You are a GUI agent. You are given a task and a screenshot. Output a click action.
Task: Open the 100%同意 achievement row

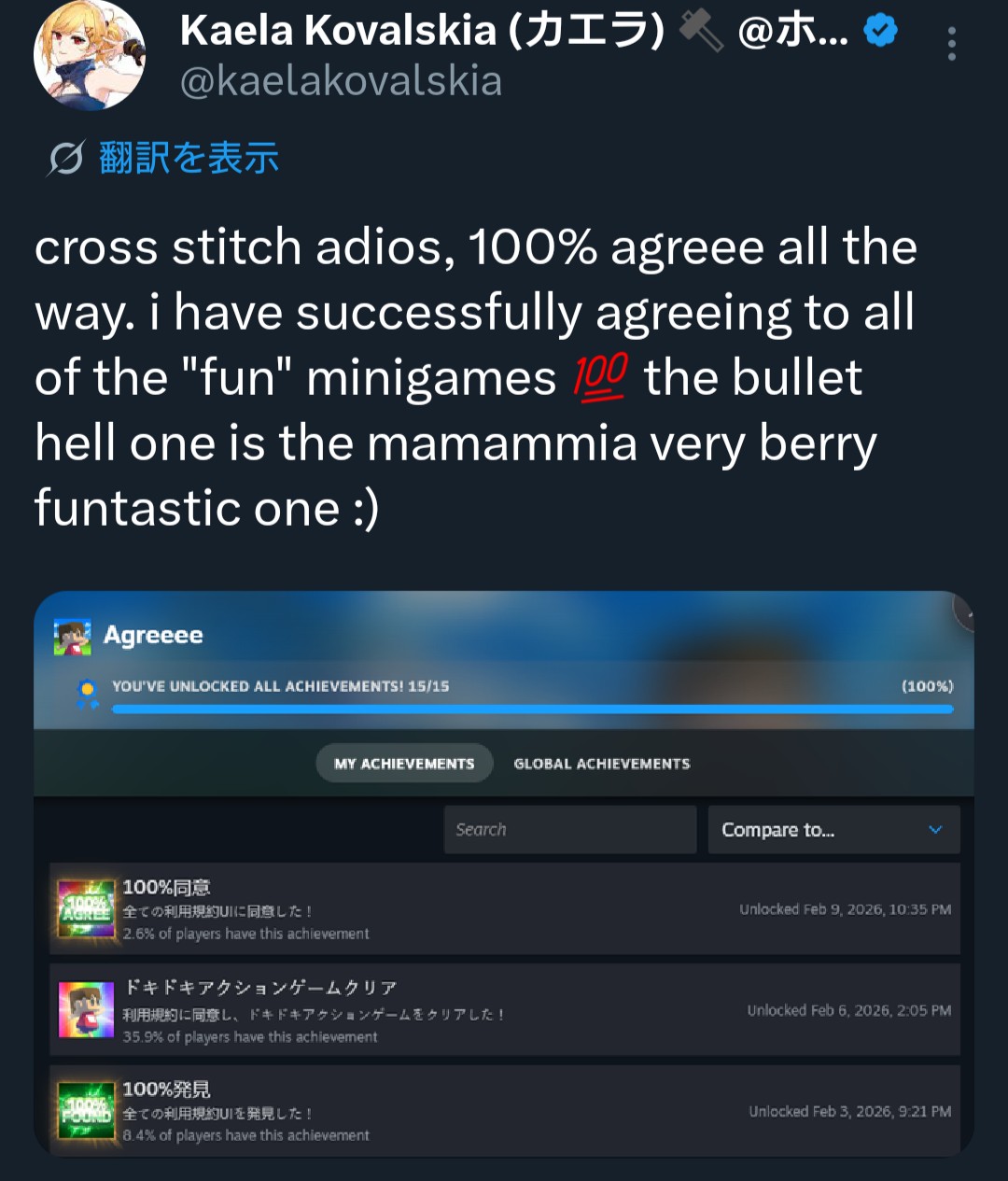coord(505,908)
